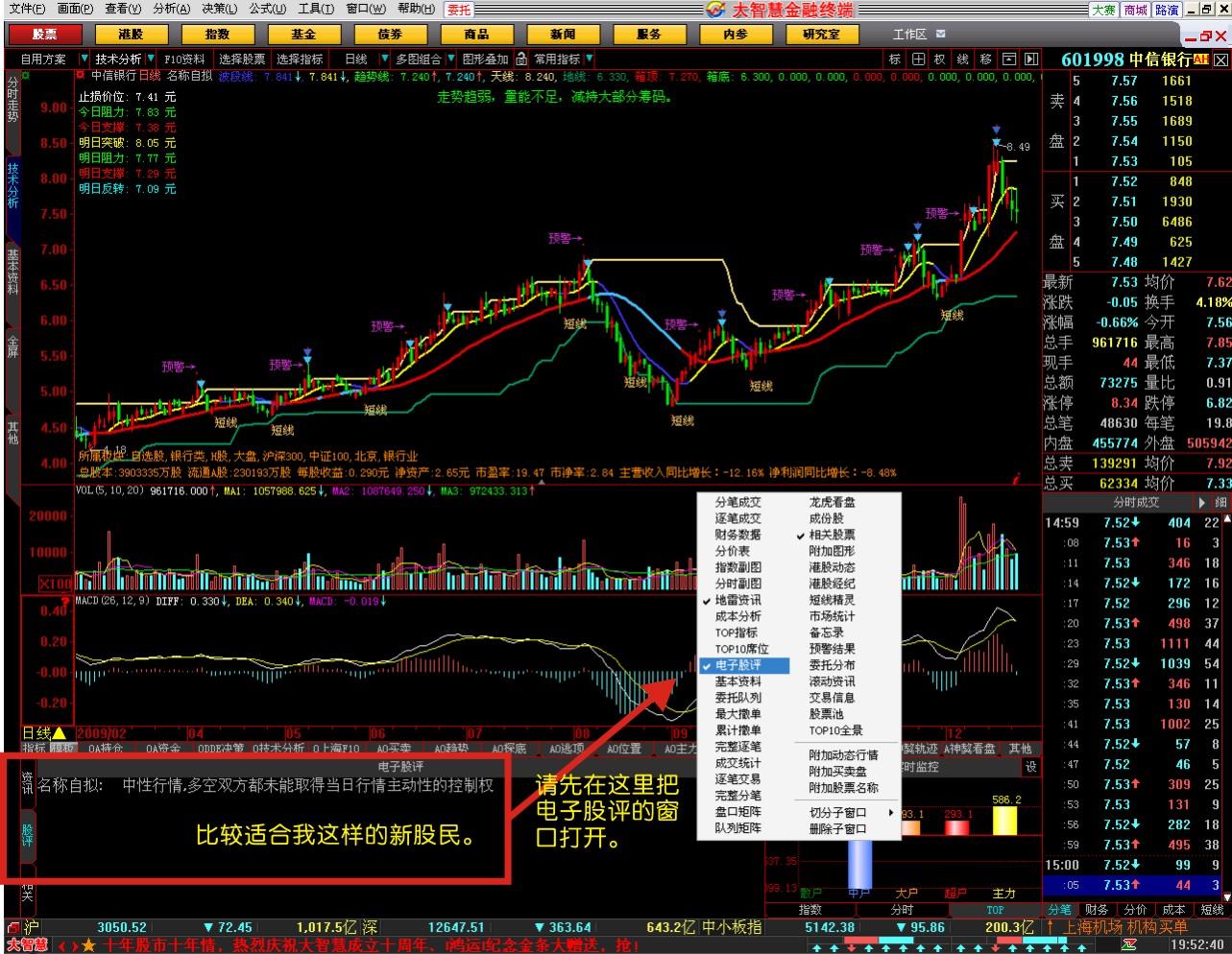1232x954 pixels.
Task: Click the 大赛 icon in title bar
Action: (1103, 10)
